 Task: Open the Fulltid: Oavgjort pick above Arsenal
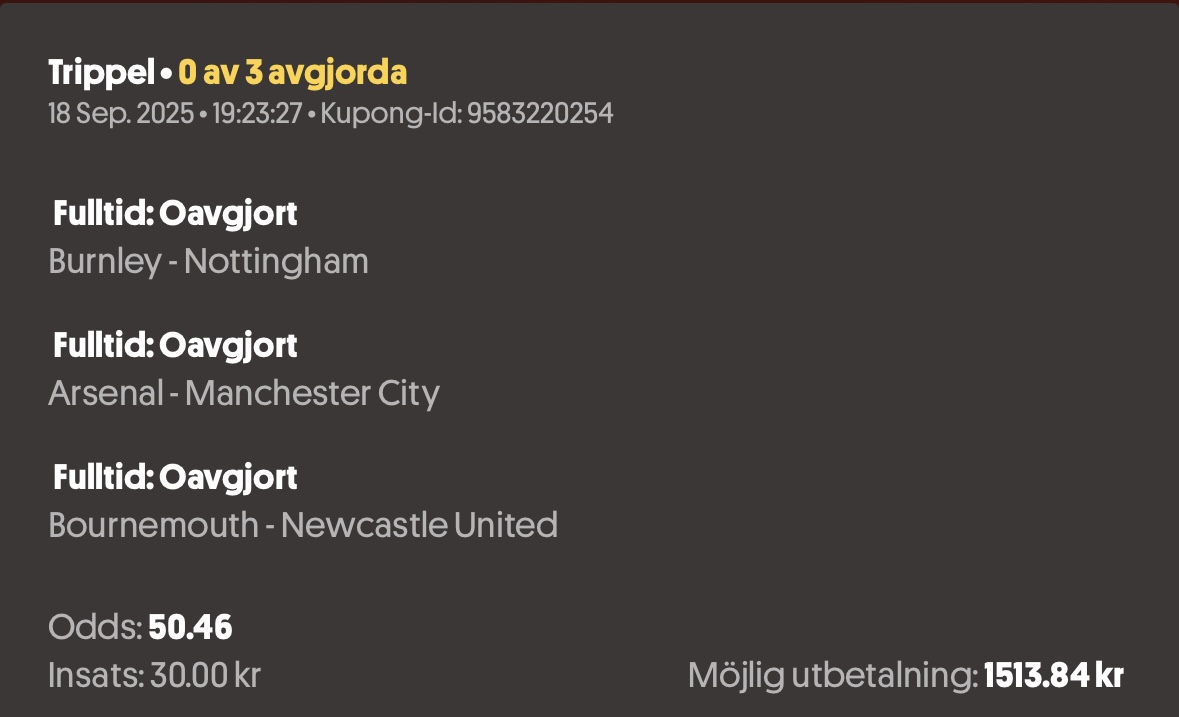click(x=175, y=345)
